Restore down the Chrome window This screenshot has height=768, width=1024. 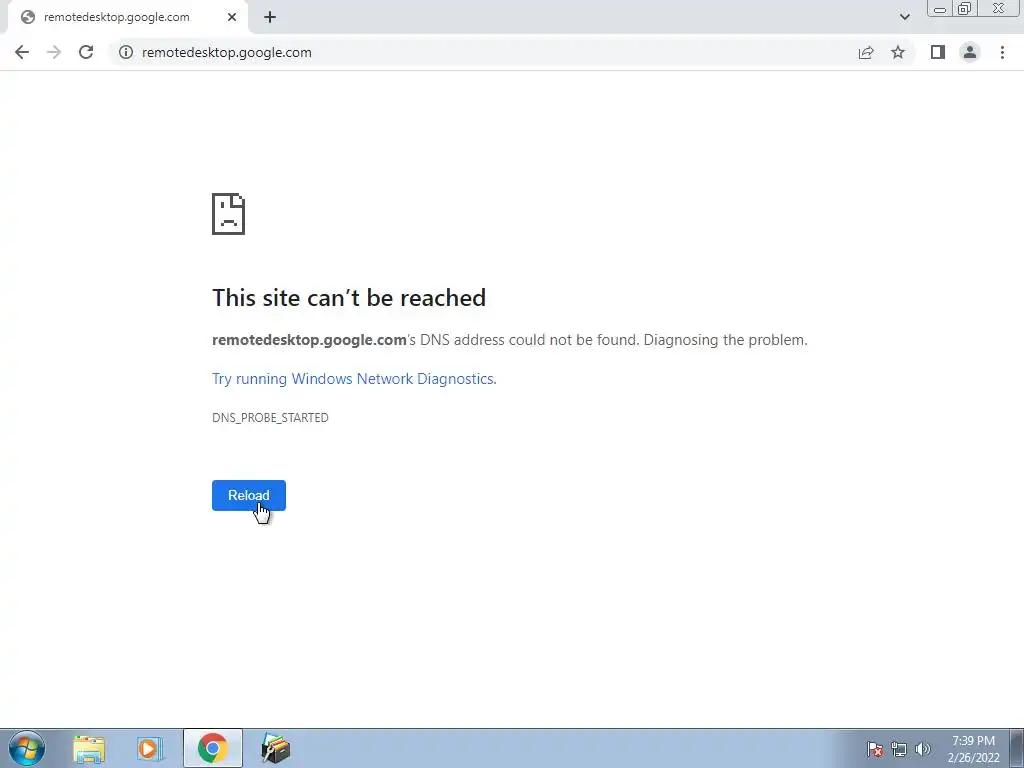(965, 8)
